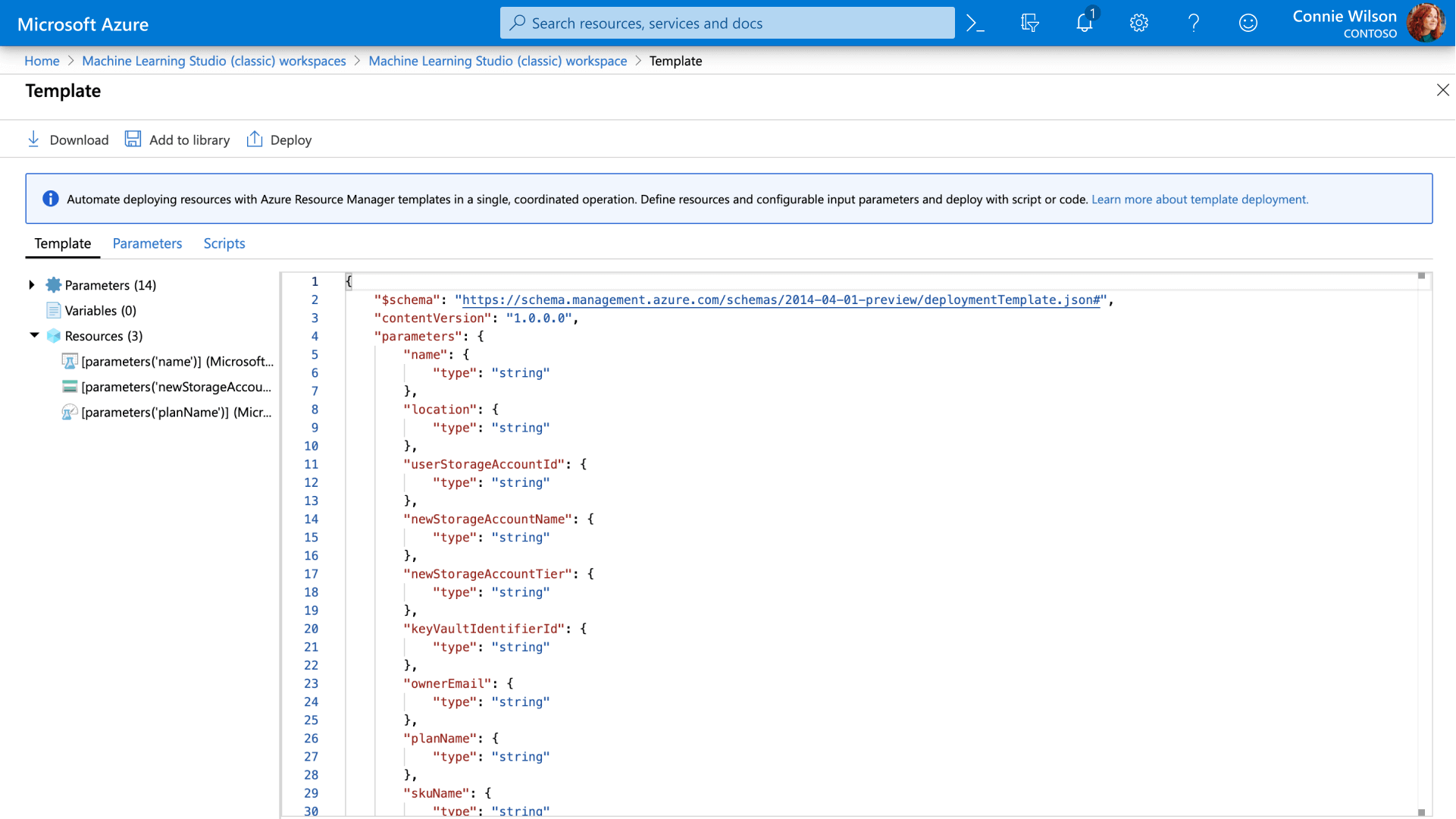This screenshot has width=1456, height=819.
Task: Click the Parameters gear icon in tree
Action: click(x=54, y=285)
